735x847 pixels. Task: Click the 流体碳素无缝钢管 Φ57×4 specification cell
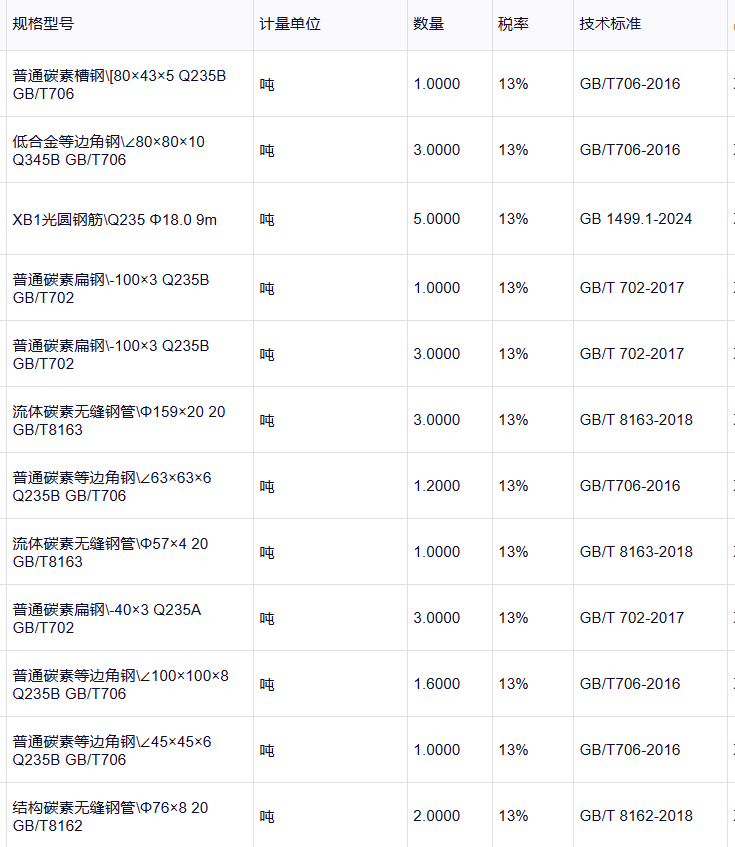pyautogui.click(x=111, y=553)
